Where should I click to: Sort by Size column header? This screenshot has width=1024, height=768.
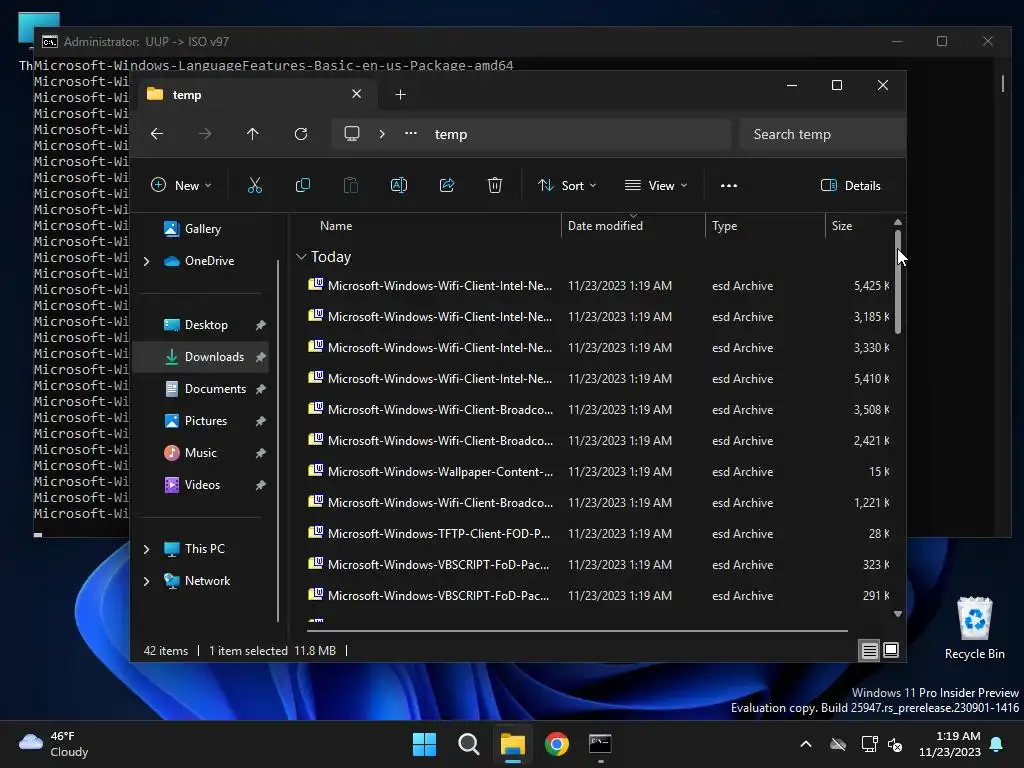842,226
